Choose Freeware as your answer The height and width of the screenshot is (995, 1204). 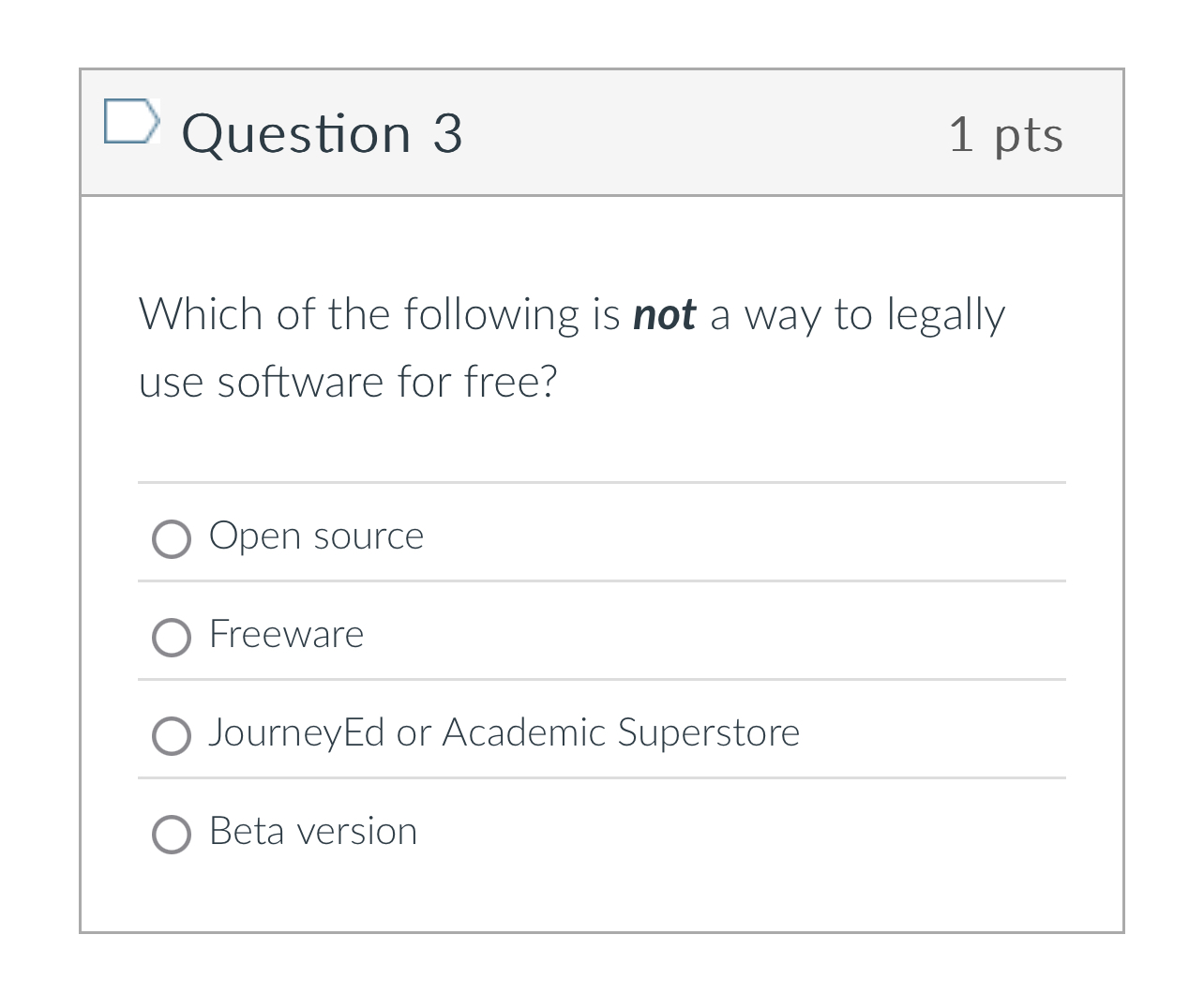[172, 638]
